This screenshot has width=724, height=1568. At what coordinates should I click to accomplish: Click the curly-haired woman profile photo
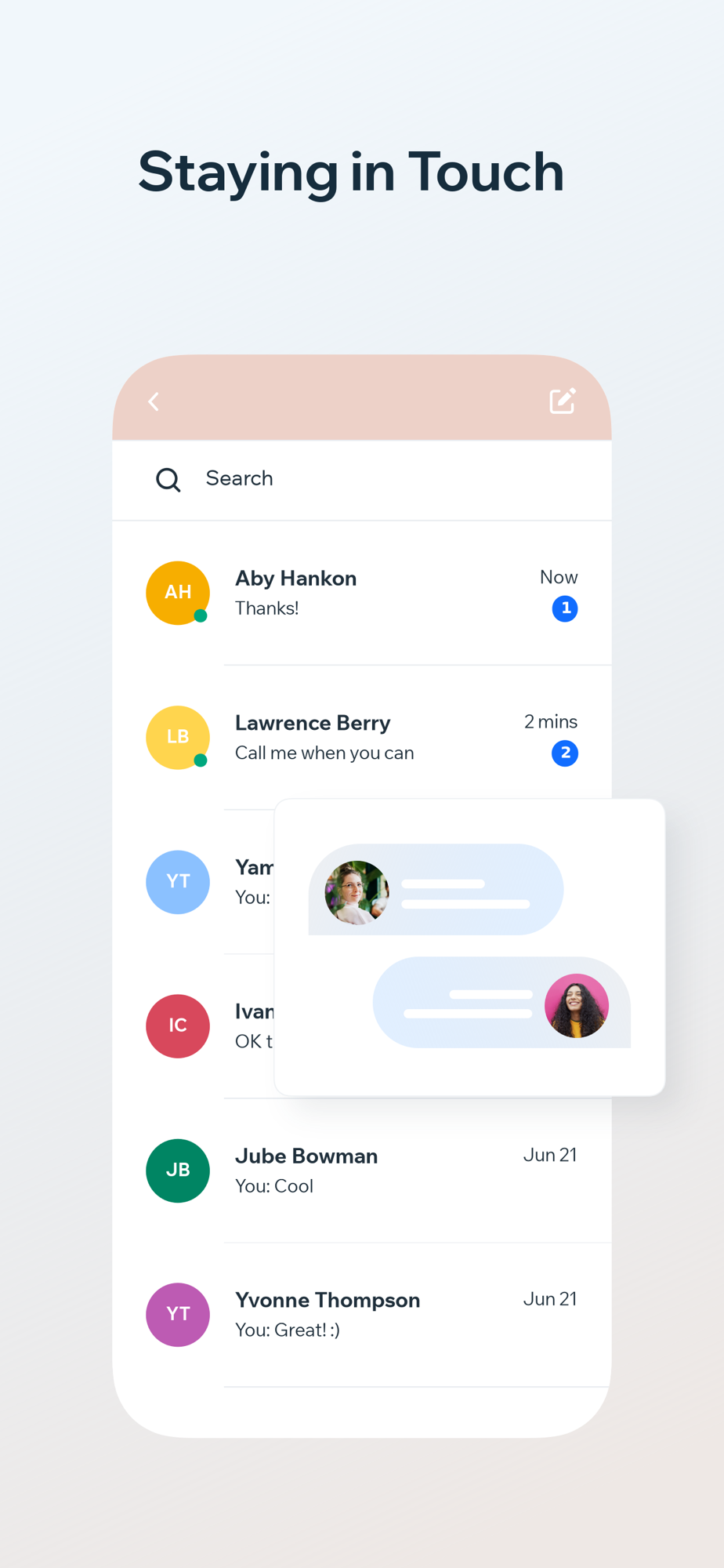coord(577,1005)
